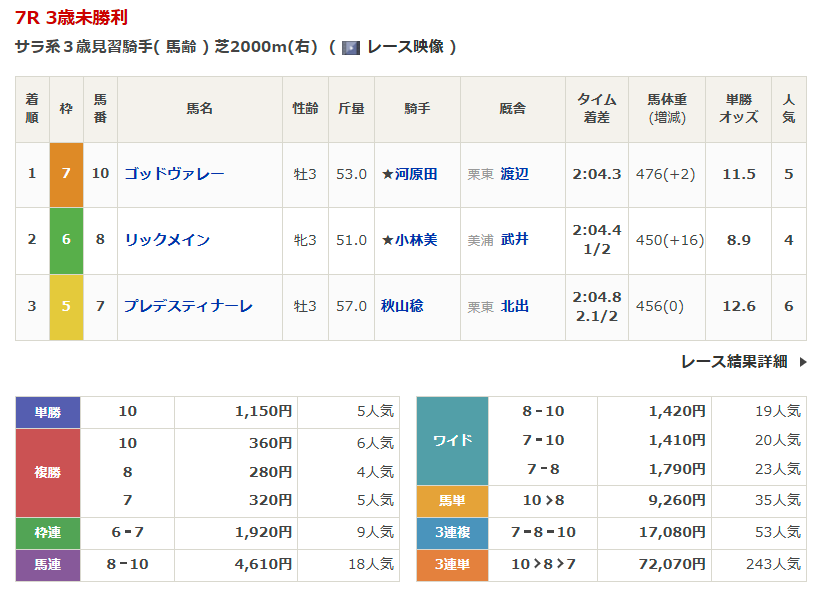
Task: Click the 単勝 payout label
Action: pos(48,411)
